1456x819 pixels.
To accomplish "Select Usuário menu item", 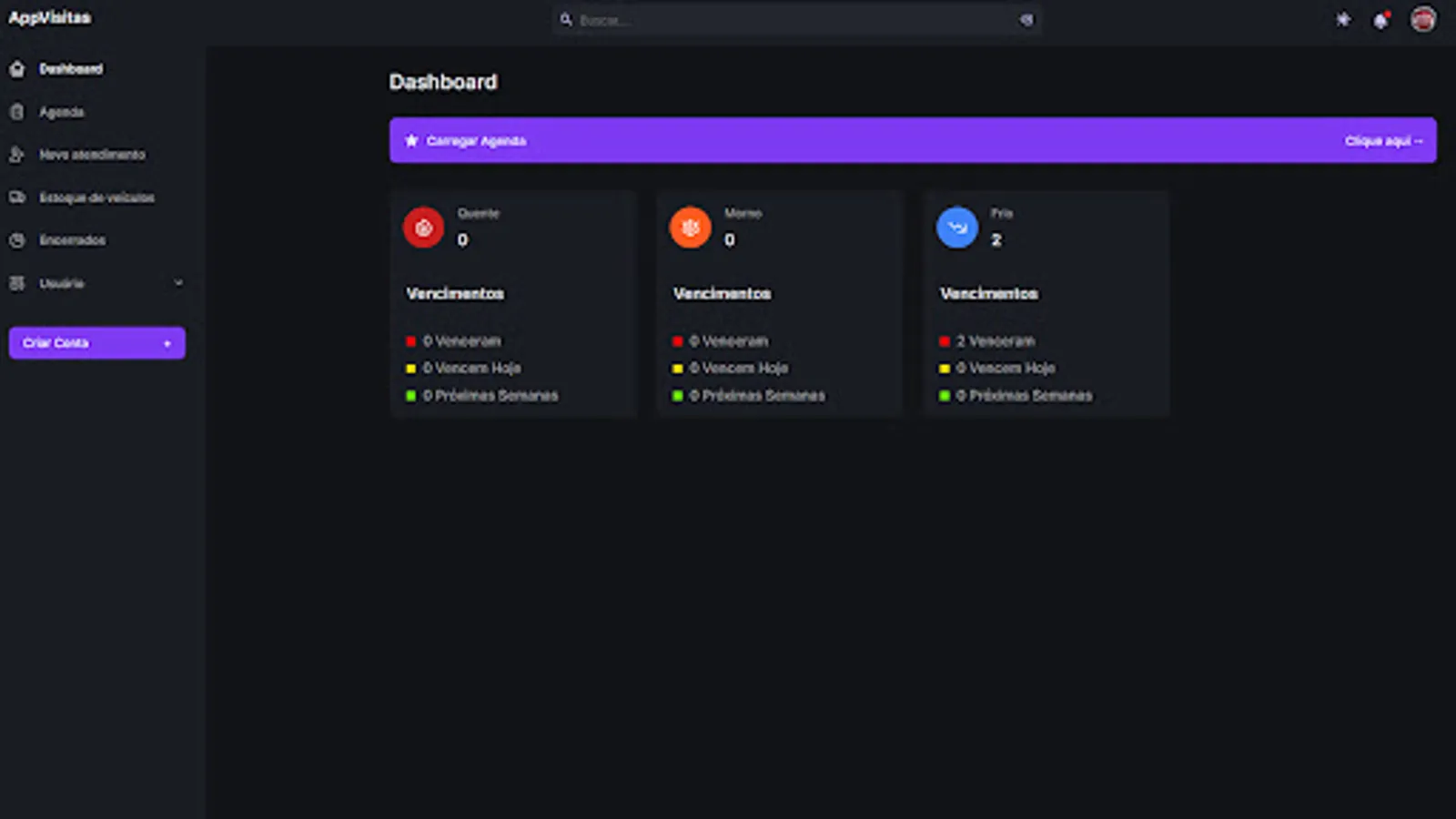I will click(62, 283).
